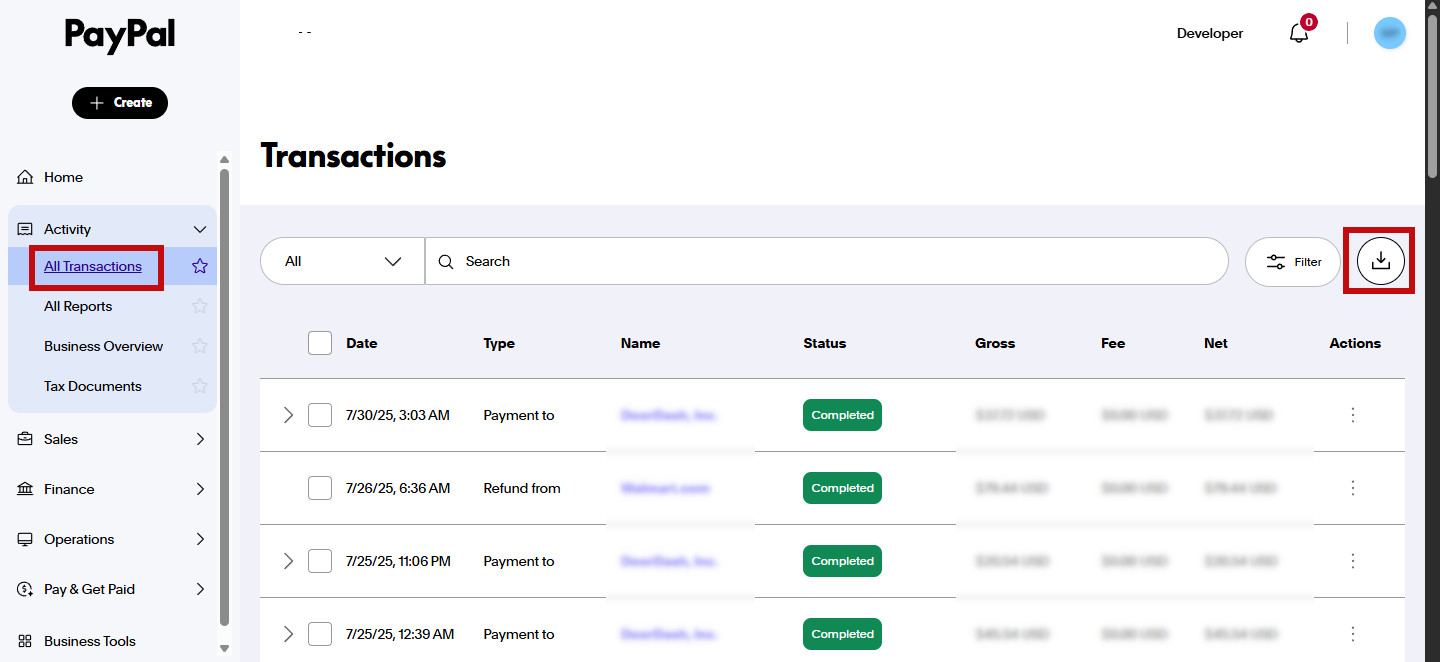Click the main page vertical scrollbar
1440x662 pixels.
pos(1432,95)
